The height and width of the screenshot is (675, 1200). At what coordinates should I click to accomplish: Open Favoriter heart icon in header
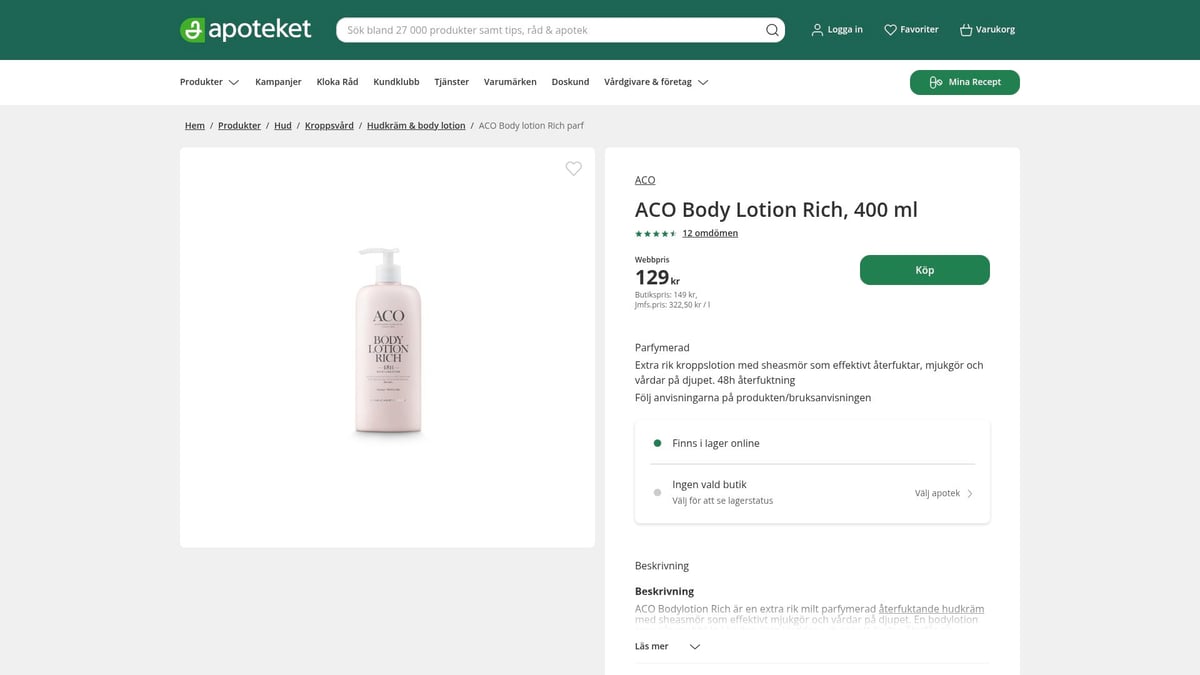tap(890, 30)
